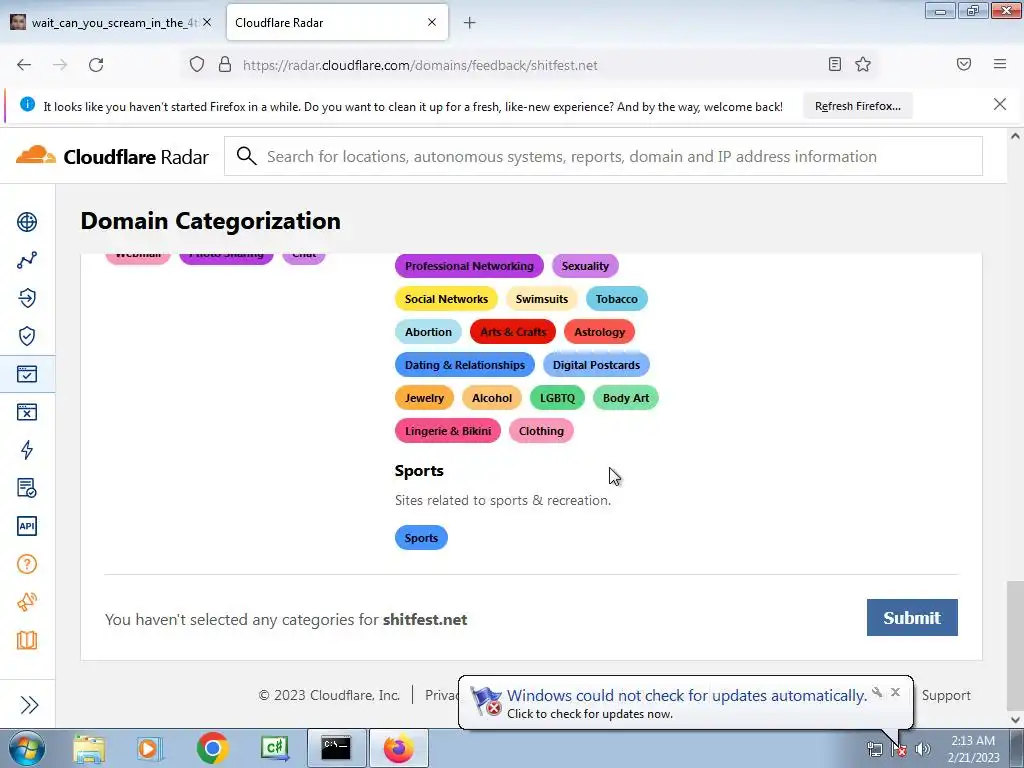1024x768 pixels.
Task: Open File Explorer from the taskbar
Action: [88, 748]
